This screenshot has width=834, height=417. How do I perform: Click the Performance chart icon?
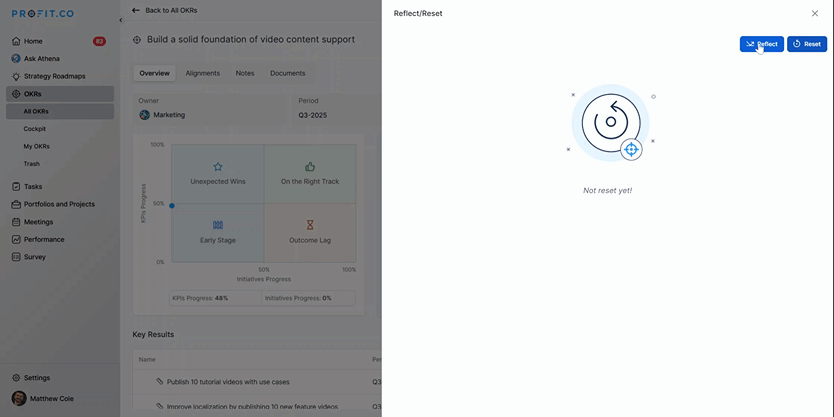coord(16,239)
